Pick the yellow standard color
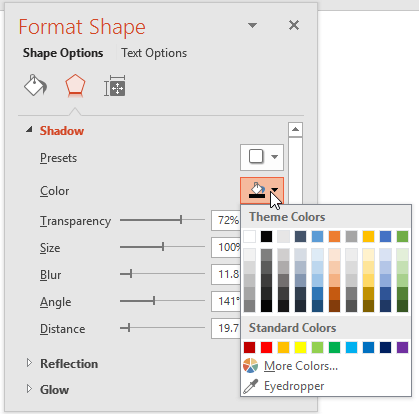 [x=300, y=347]
